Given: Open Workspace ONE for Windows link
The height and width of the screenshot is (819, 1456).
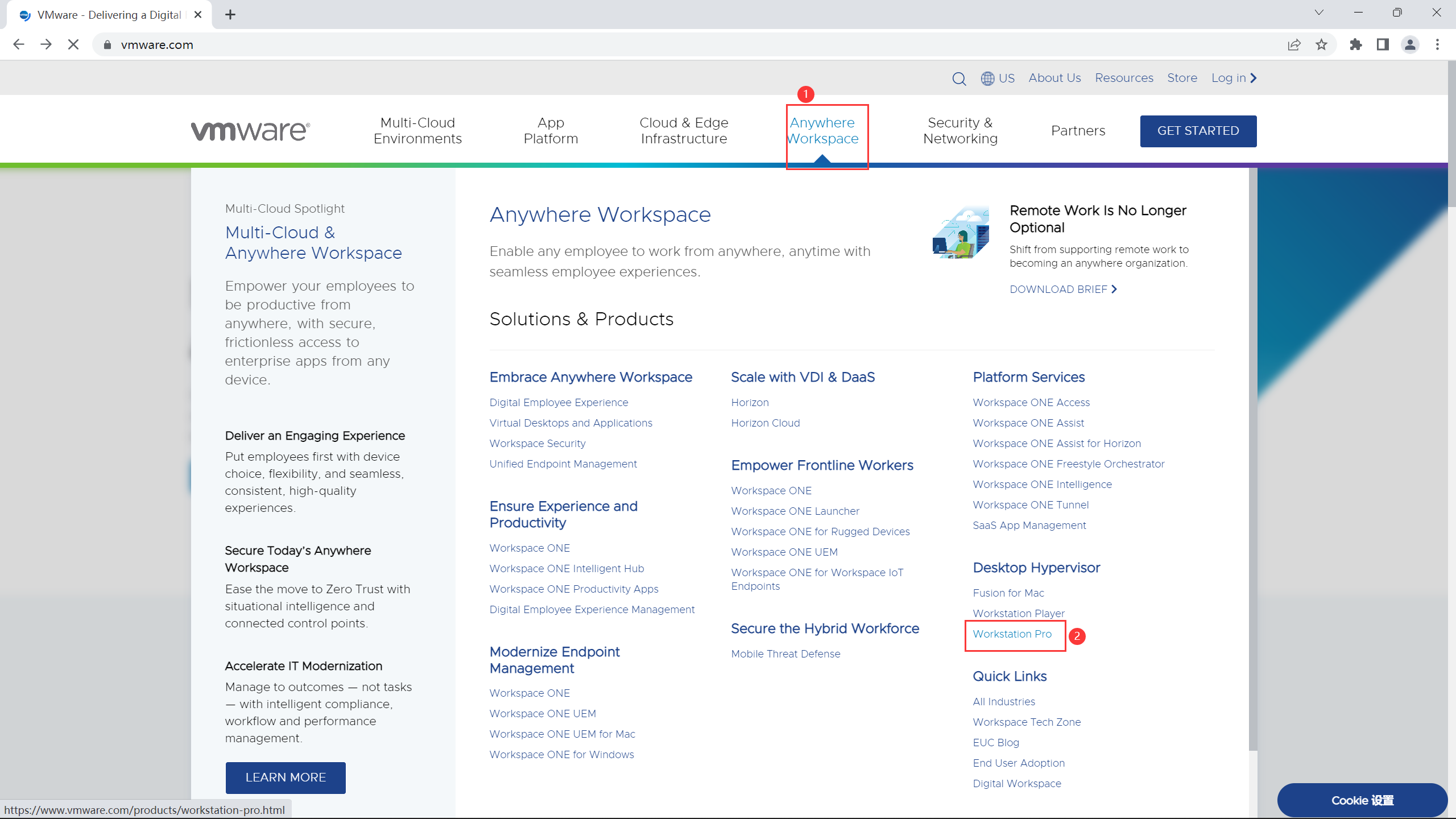Looking at the screenshot, I should pos(561,755).
